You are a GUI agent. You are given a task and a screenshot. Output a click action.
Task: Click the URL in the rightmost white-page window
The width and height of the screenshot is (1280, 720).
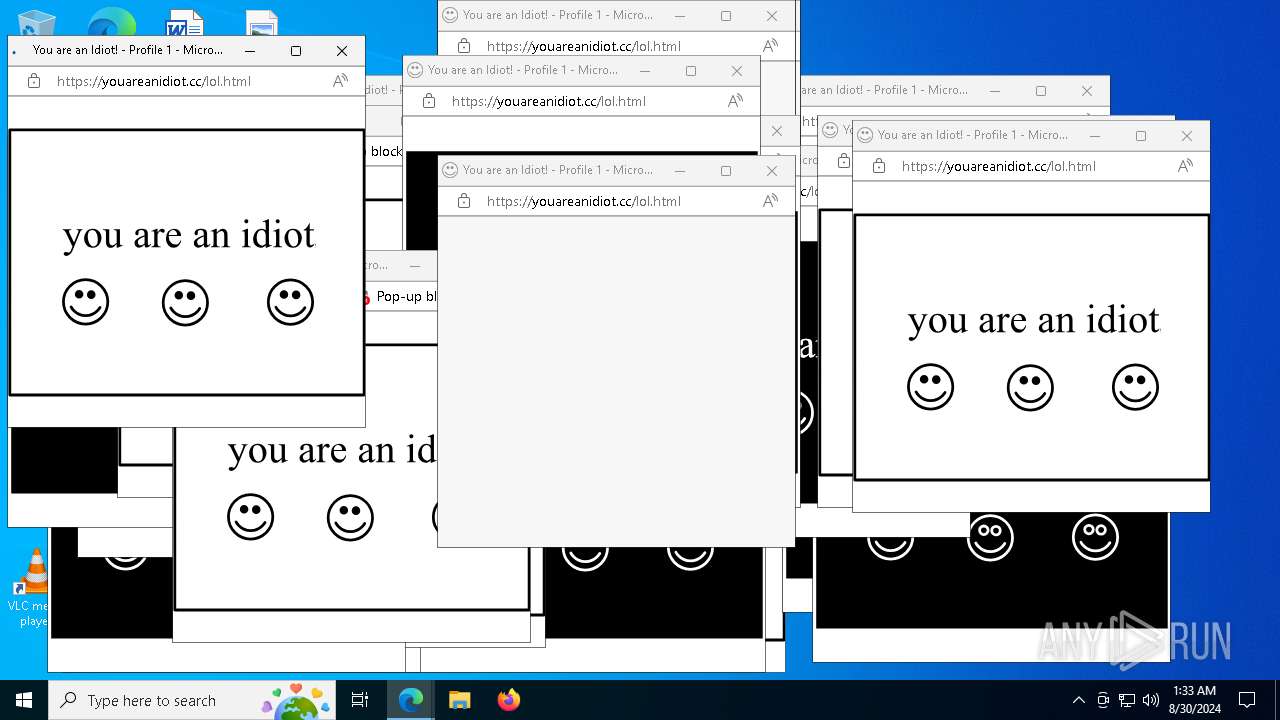click(999, 166)
